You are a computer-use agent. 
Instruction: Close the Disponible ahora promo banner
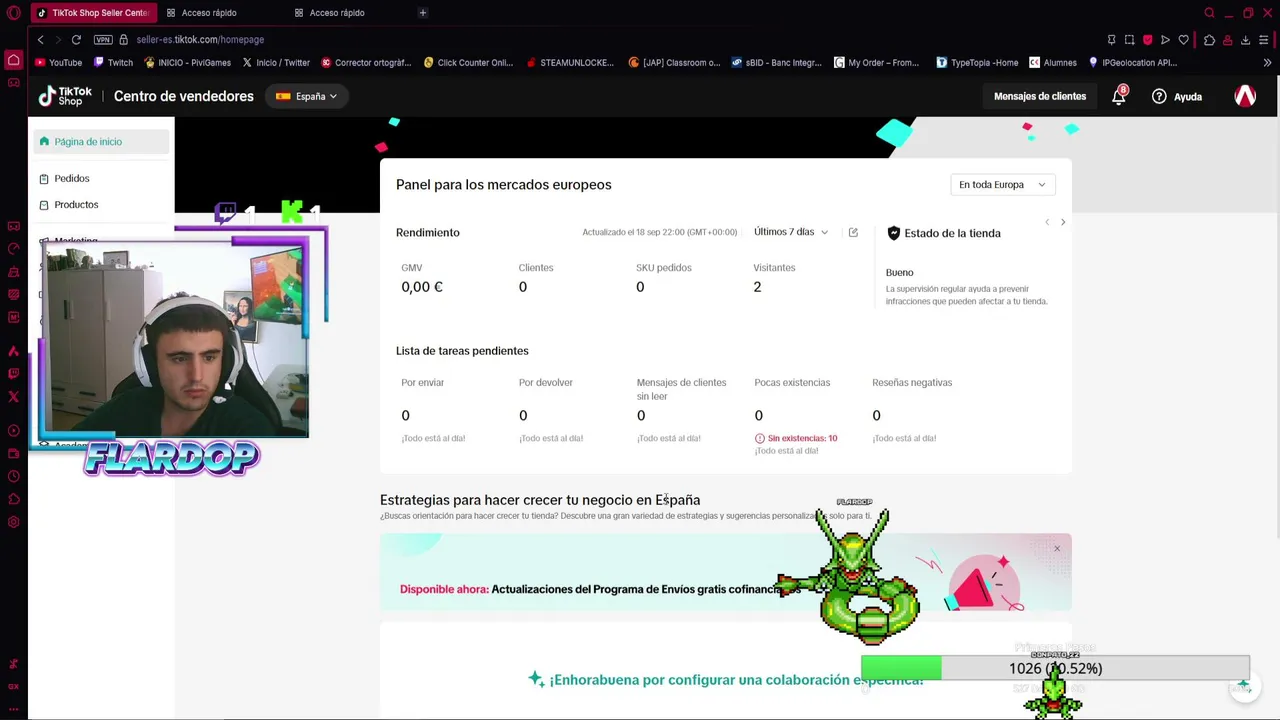click(x=1057, y=548)
